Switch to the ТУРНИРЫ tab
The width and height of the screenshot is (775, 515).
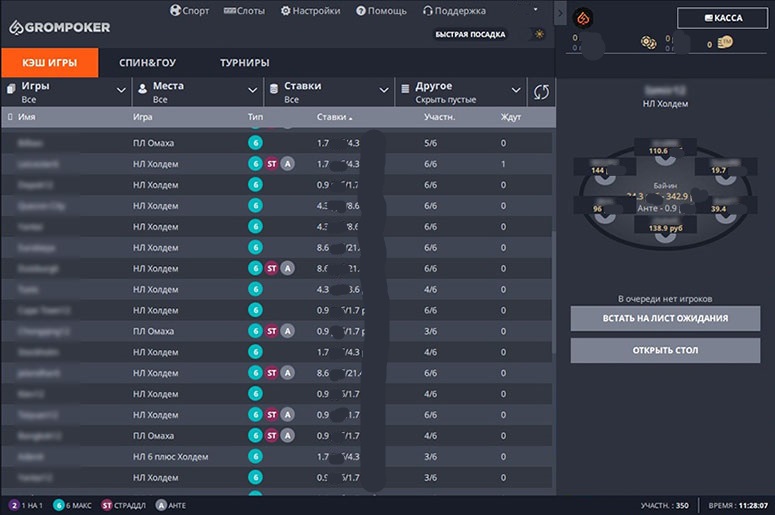click(x=245, y=63)
